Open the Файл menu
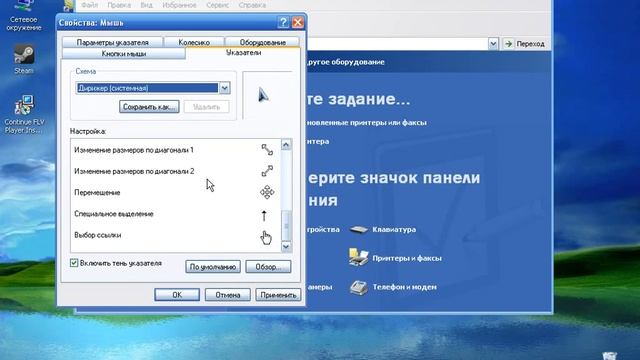The image size is (640, 360). coord(89,5)
